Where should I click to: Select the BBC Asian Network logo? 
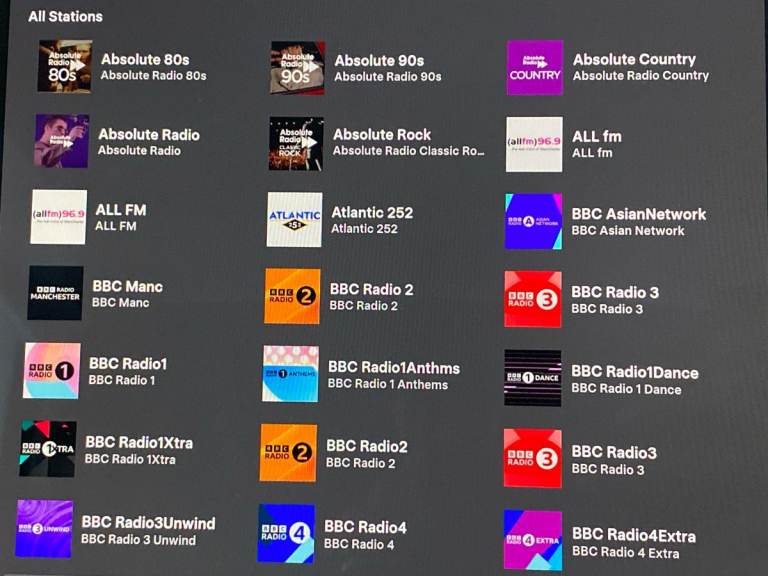coord(533,221)
